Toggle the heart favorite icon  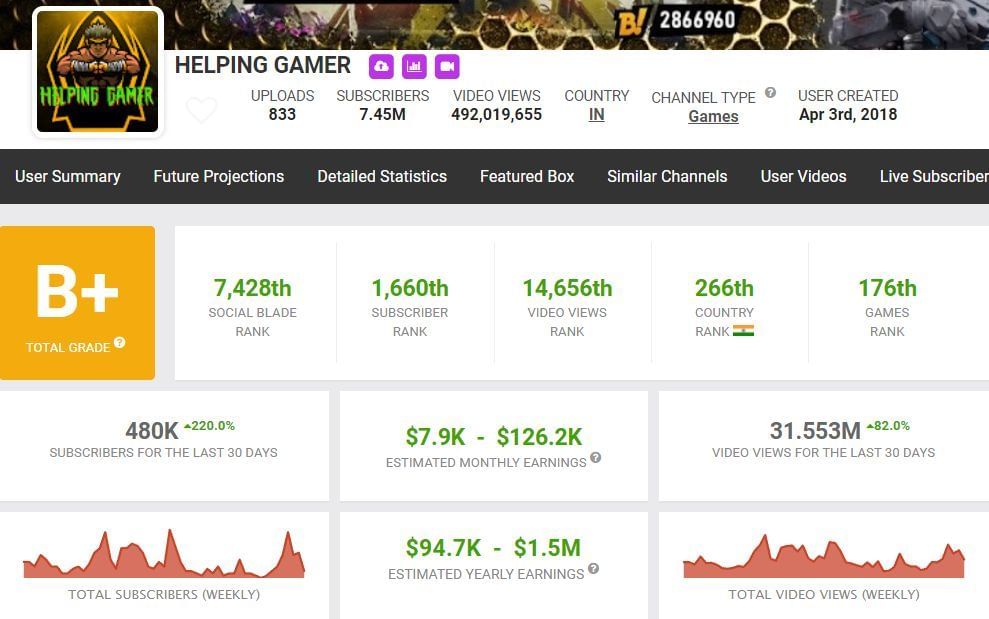click(x=201, y=110)
